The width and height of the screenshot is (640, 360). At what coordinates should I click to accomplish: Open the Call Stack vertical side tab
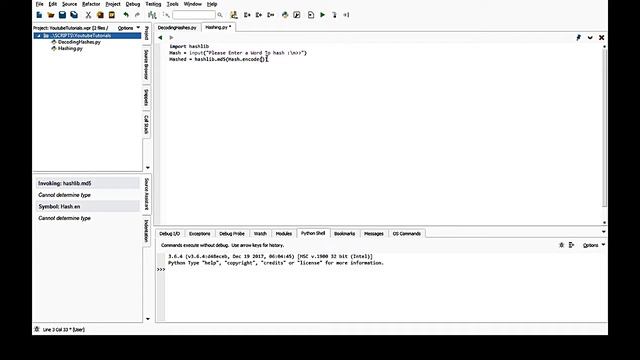(x=146, y=124)
